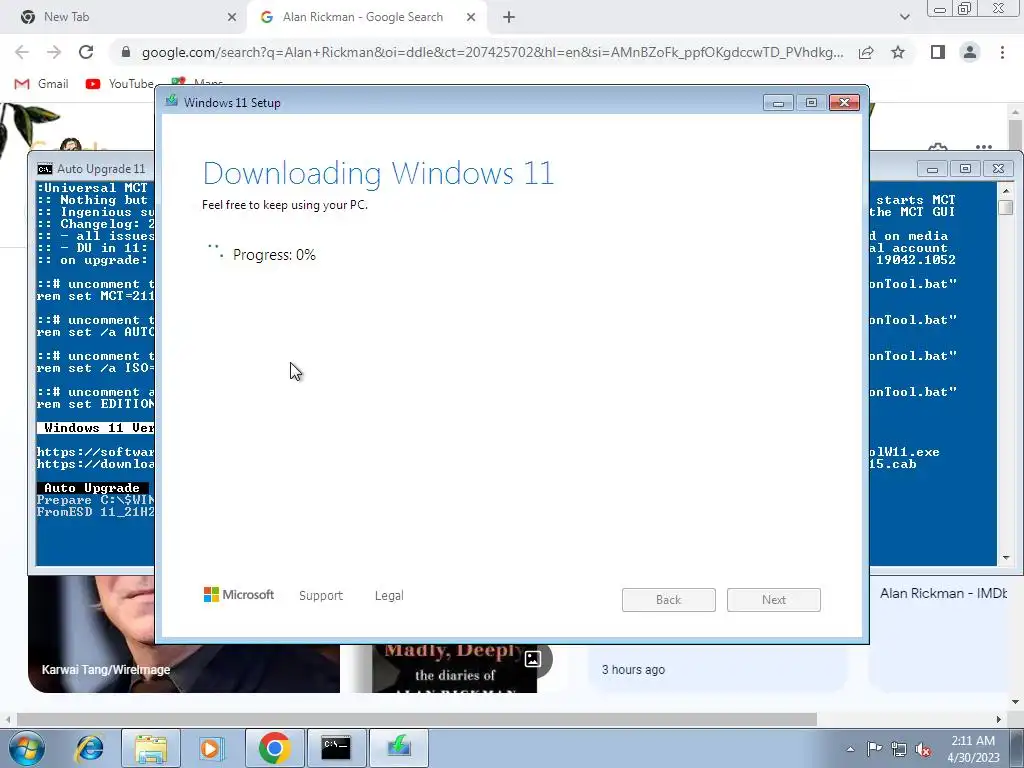
Task: Click Auto Upgrade 11 console title icon
Action: (44, 169)
